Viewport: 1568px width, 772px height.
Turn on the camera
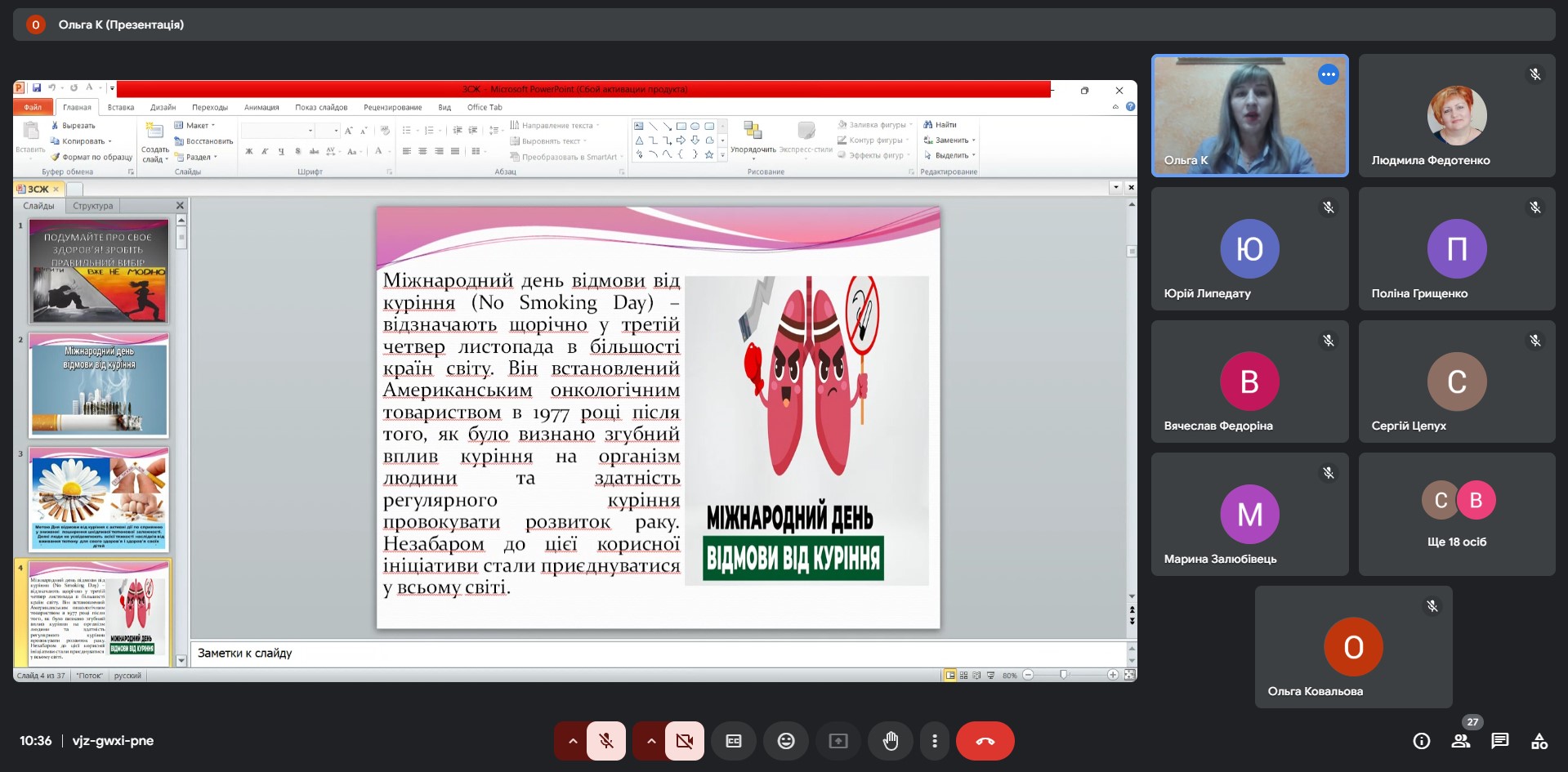pyautogui.click(x=684, y=741)
